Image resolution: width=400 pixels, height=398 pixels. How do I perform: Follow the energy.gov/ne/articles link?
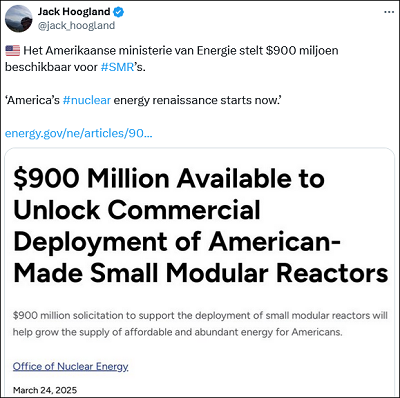click(79, 133)
